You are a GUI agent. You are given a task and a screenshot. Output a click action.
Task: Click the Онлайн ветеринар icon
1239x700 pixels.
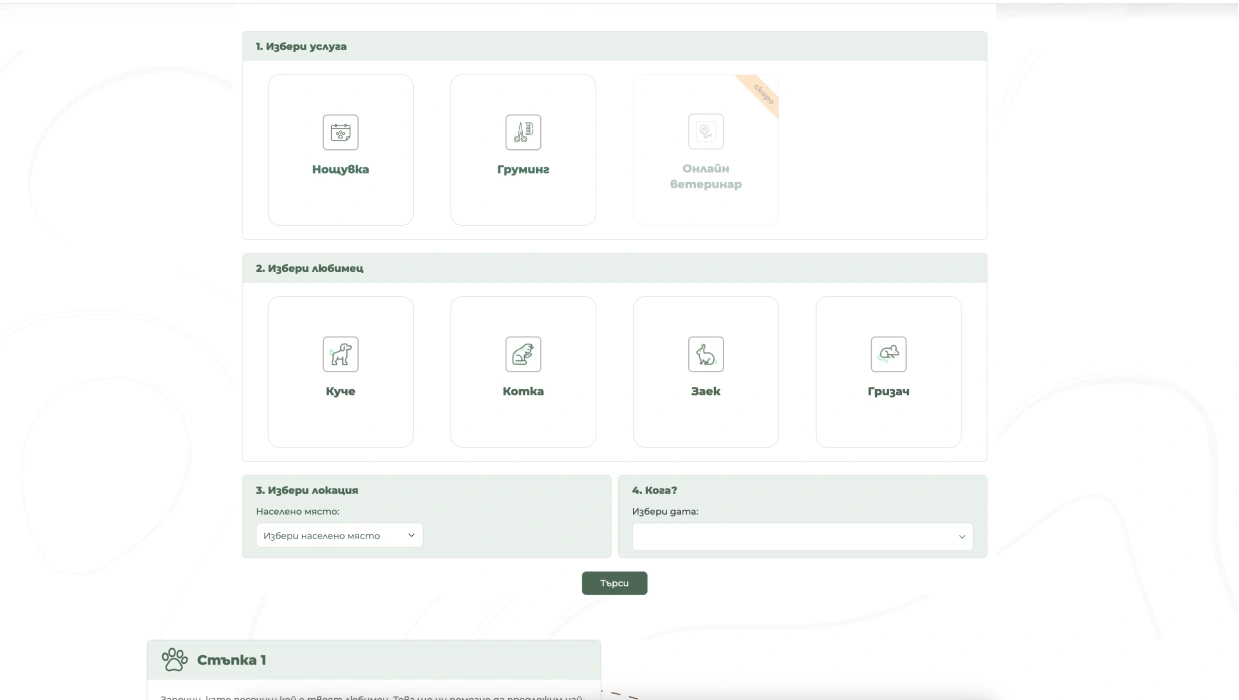[x=706, y=131]
